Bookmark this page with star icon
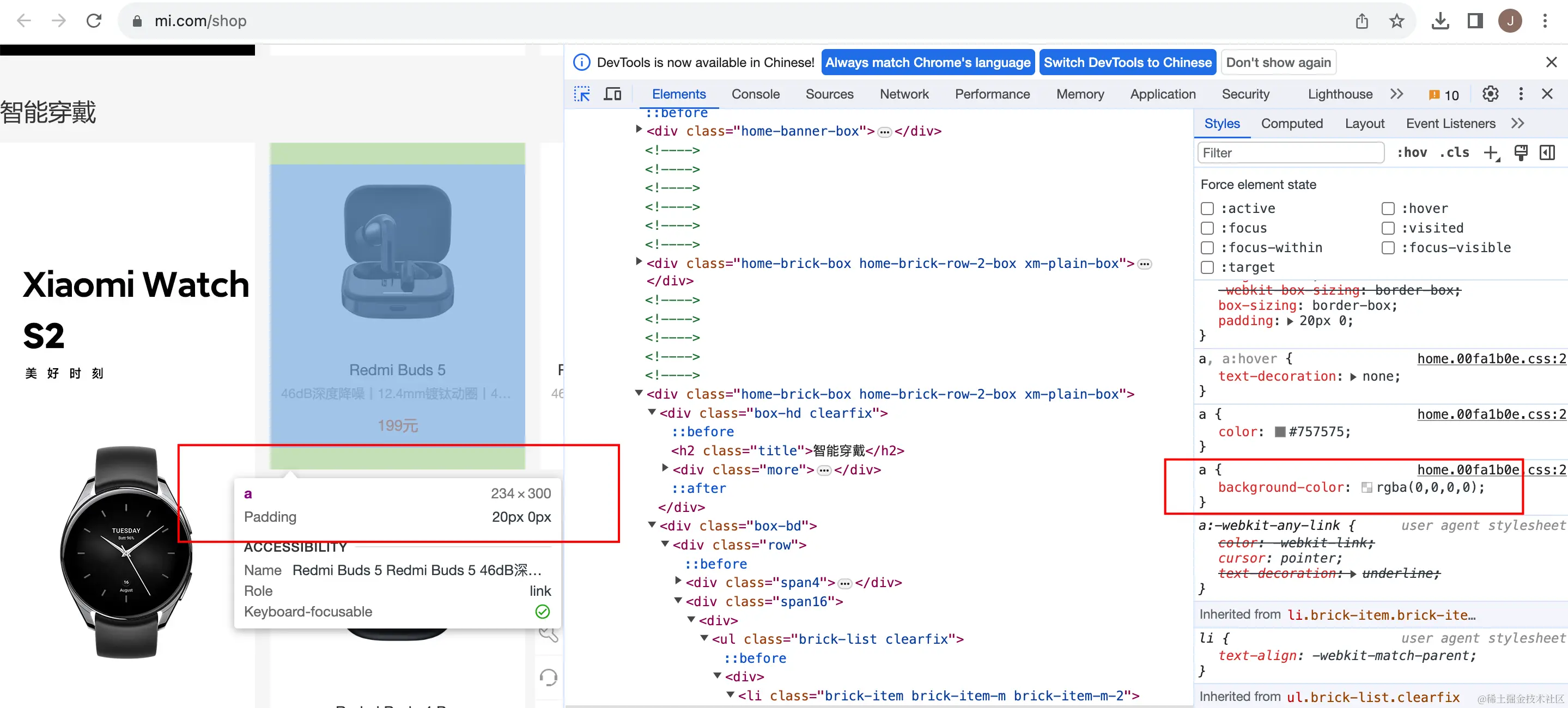This screenshot has height=708, width=1568. point(1397,21)
